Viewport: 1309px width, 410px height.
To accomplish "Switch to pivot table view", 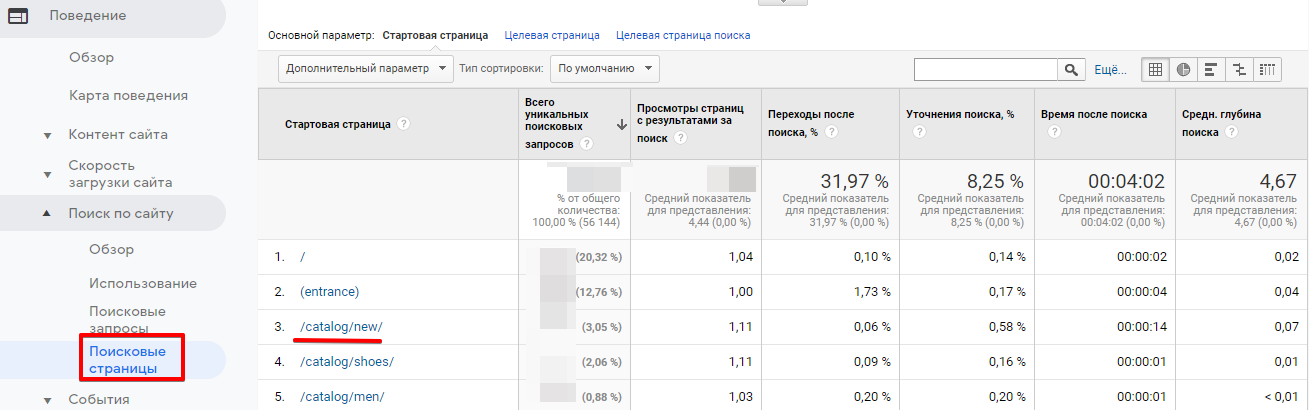I will 1267,69.
